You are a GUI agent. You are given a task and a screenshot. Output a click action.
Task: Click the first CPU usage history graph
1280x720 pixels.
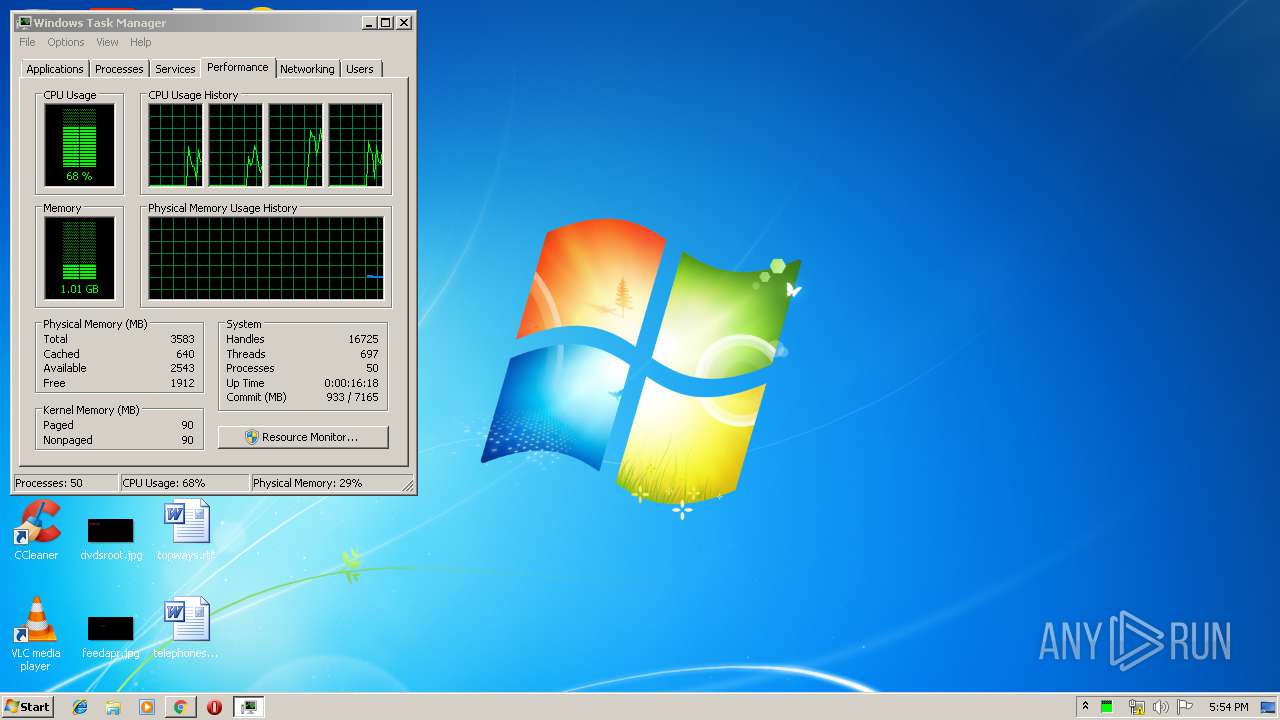pyautogui.click(x=175, y=145)
